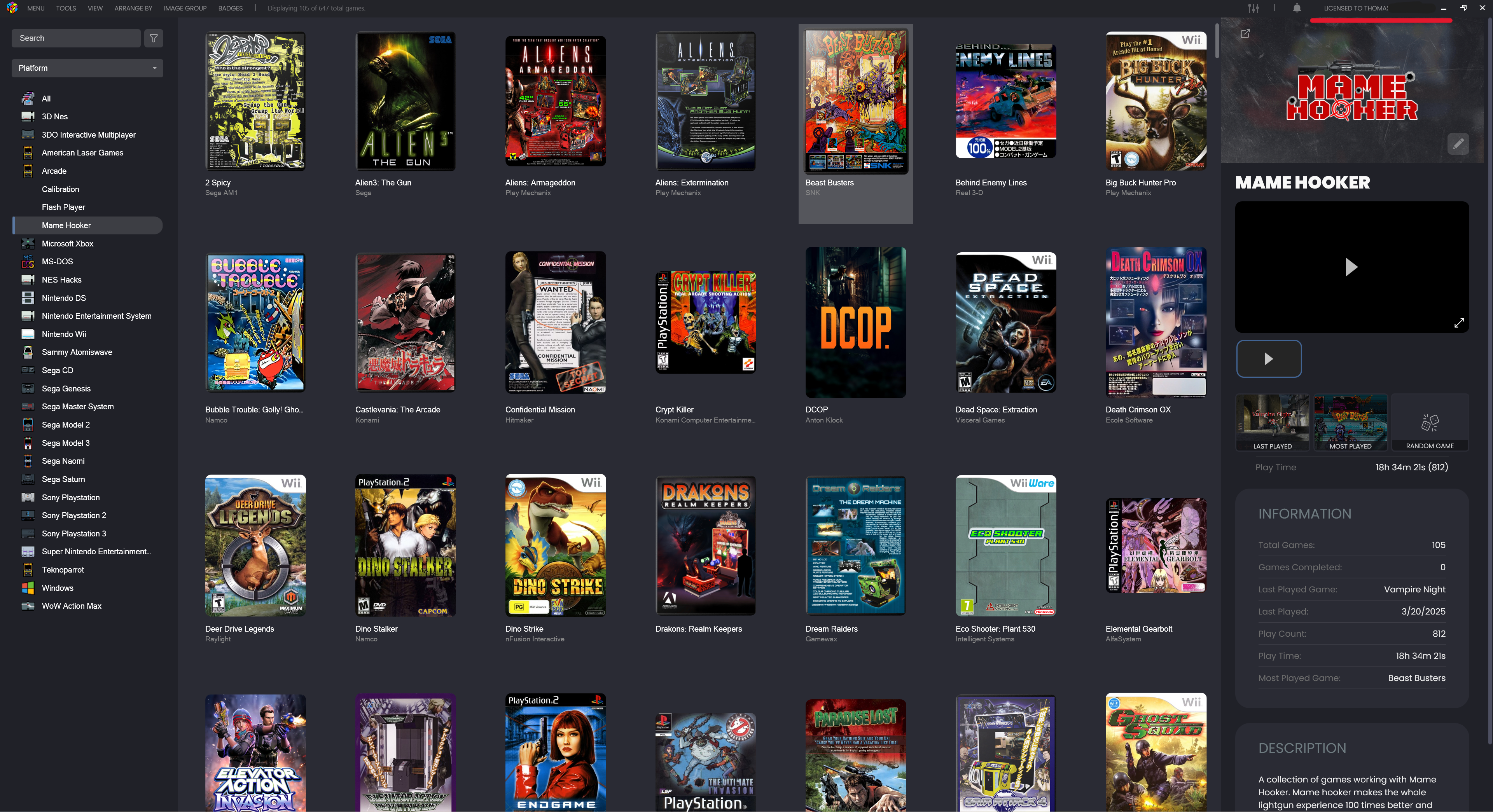Select the Big Buck Hunter Pro cover
Viewport: 1493px width, 812px height.
(1156, 101)
